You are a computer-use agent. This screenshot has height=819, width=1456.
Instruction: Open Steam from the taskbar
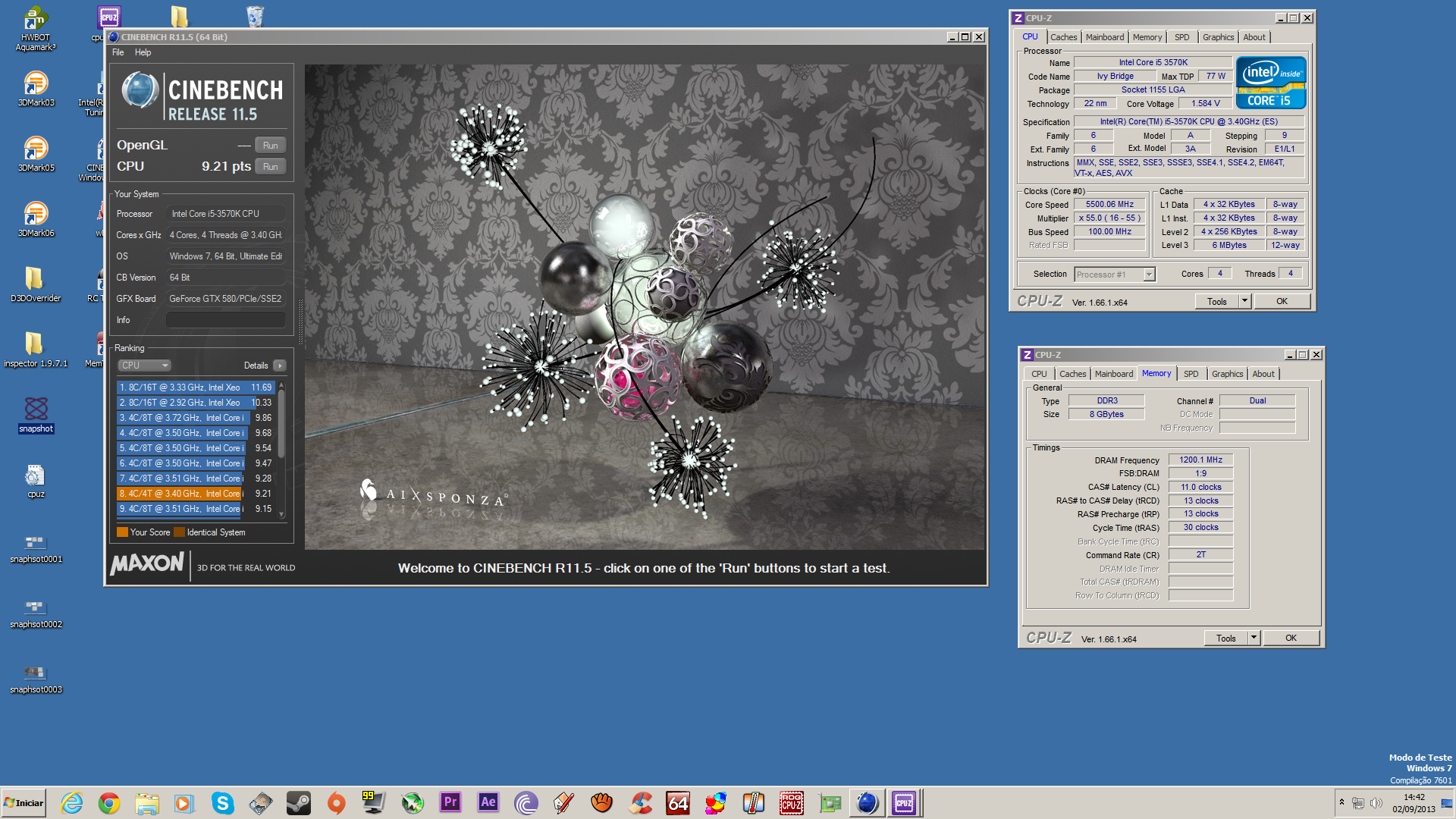(299, 803)
